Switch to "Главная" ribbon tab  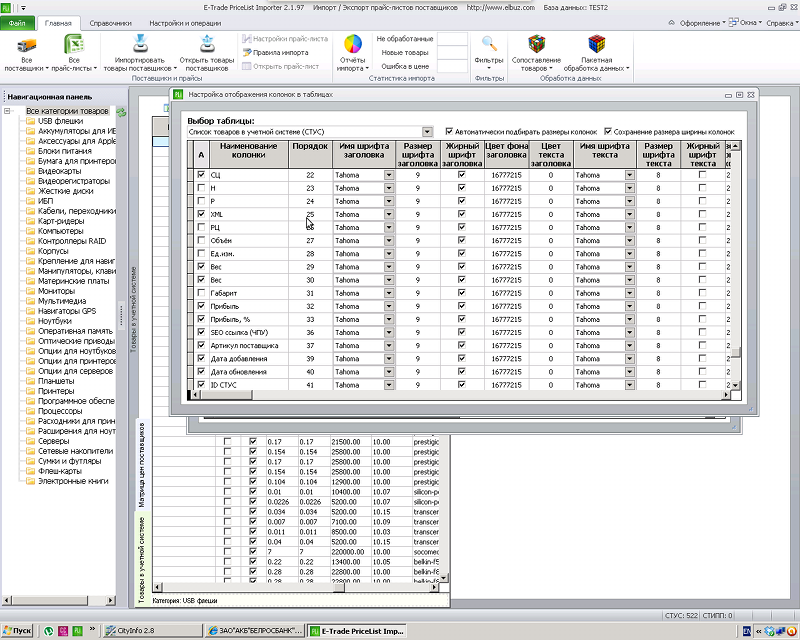tap(58, 23)
